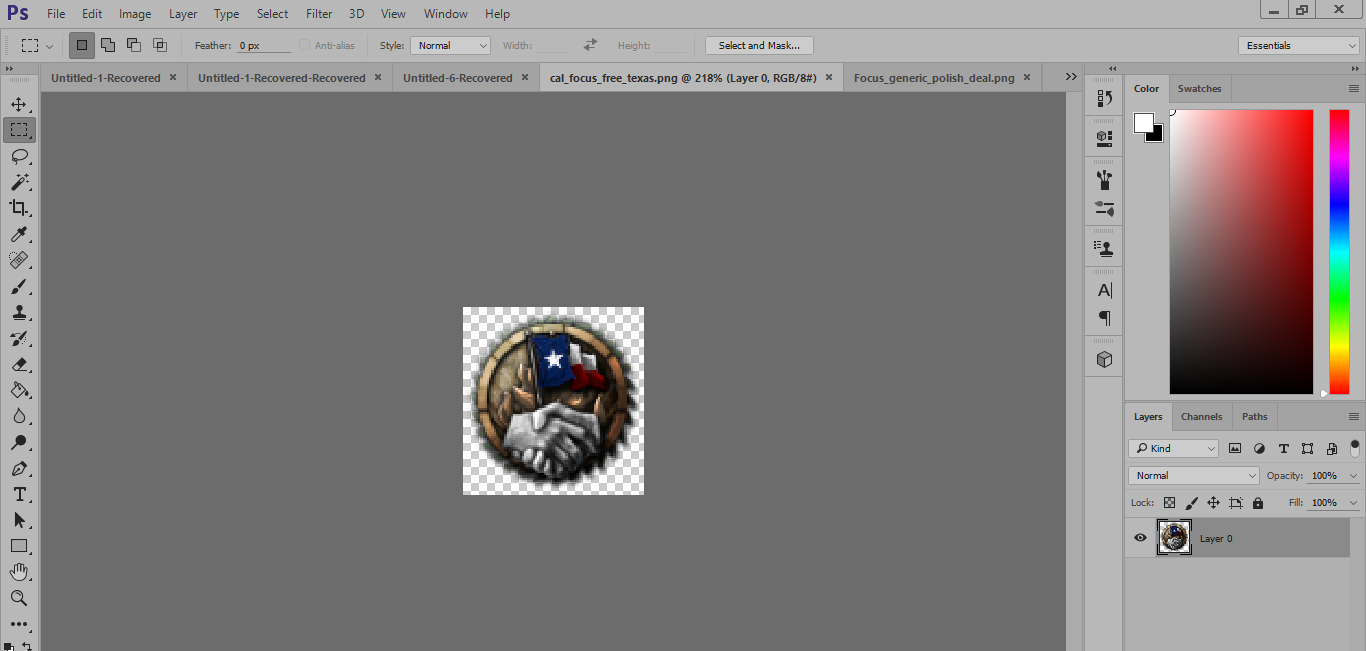Select the Clone Stamp tool

19,312
